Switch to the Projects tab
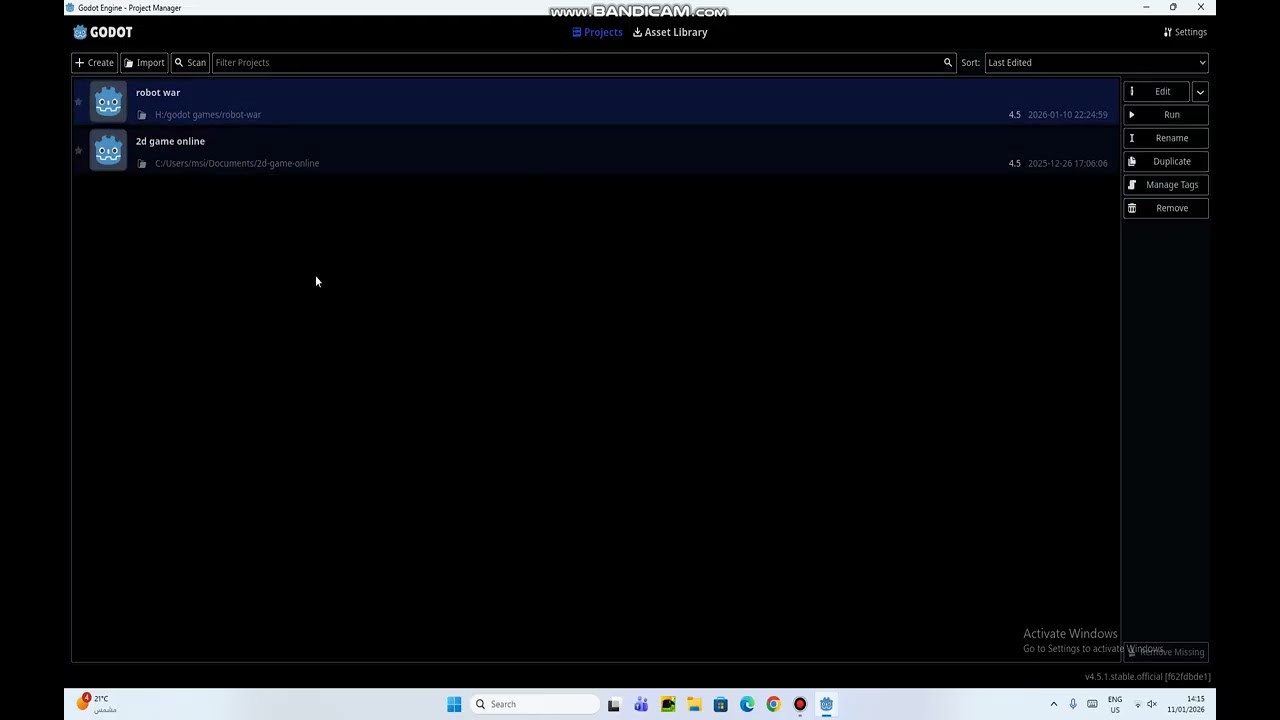The image size is (1280, 720). pos(597,32)
